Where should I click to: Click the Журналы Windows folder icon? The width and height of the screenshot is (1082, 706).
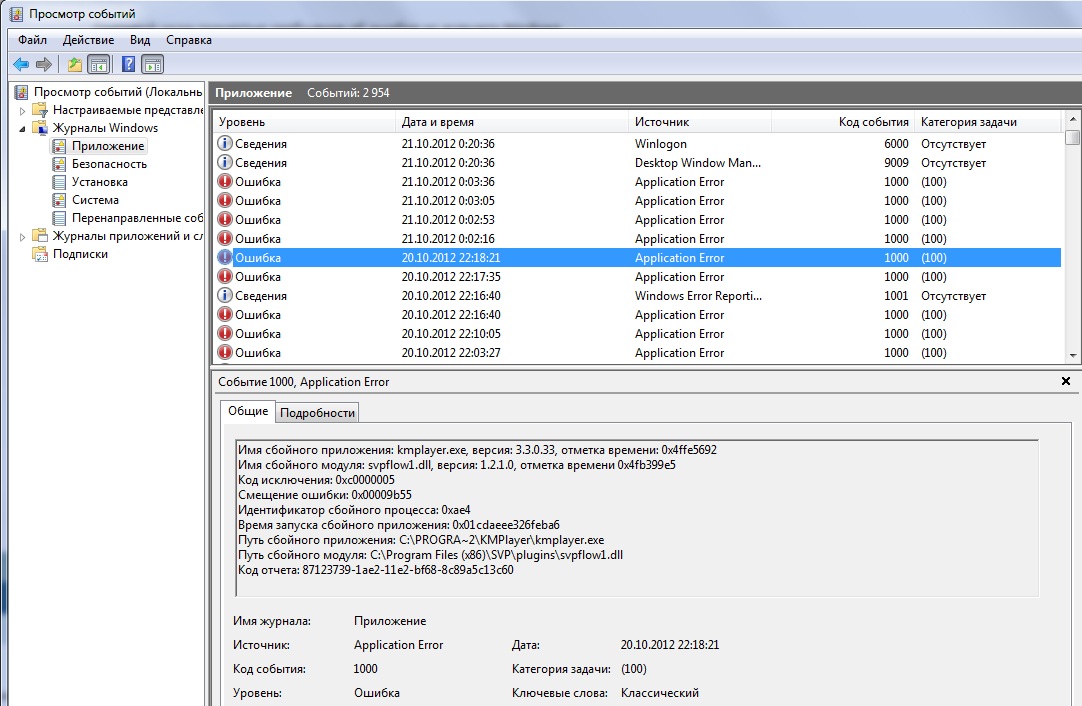(x=40, y=128)
